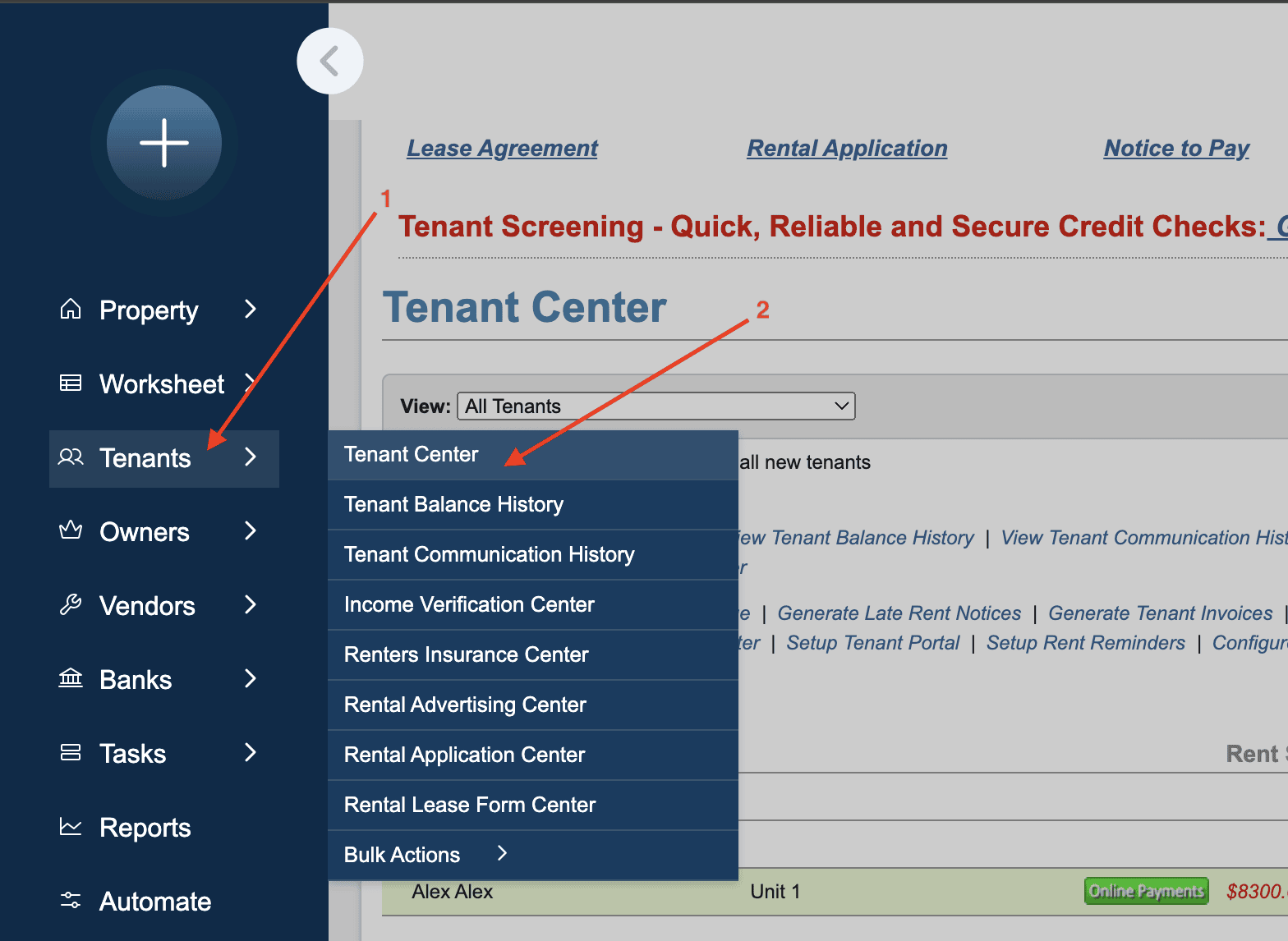Click the Reports chart icon
The height and width of the screenshot is (941, 1288).
coord(71,827)
